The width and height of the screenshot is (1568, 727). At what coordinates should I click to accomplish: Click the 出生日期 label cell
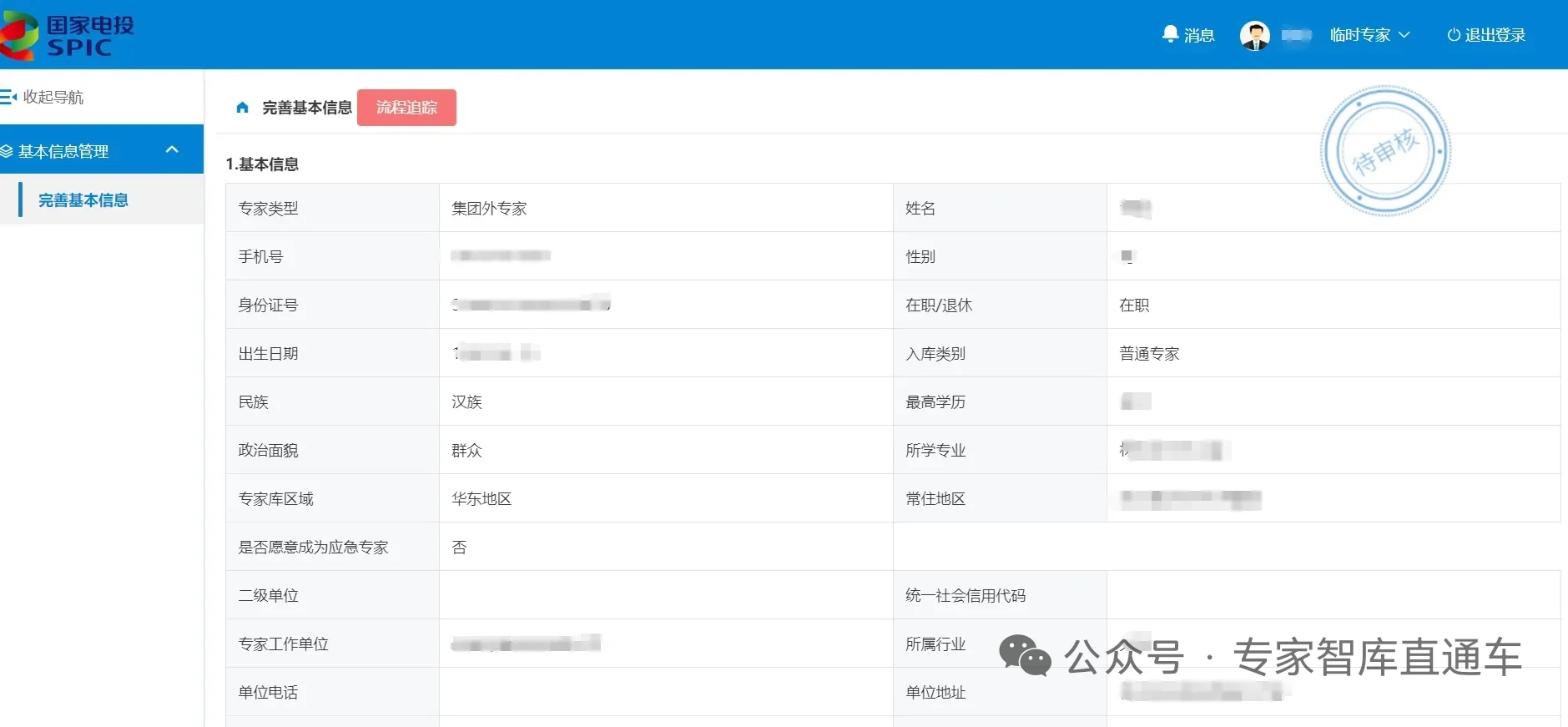click(x=332, y=353)
